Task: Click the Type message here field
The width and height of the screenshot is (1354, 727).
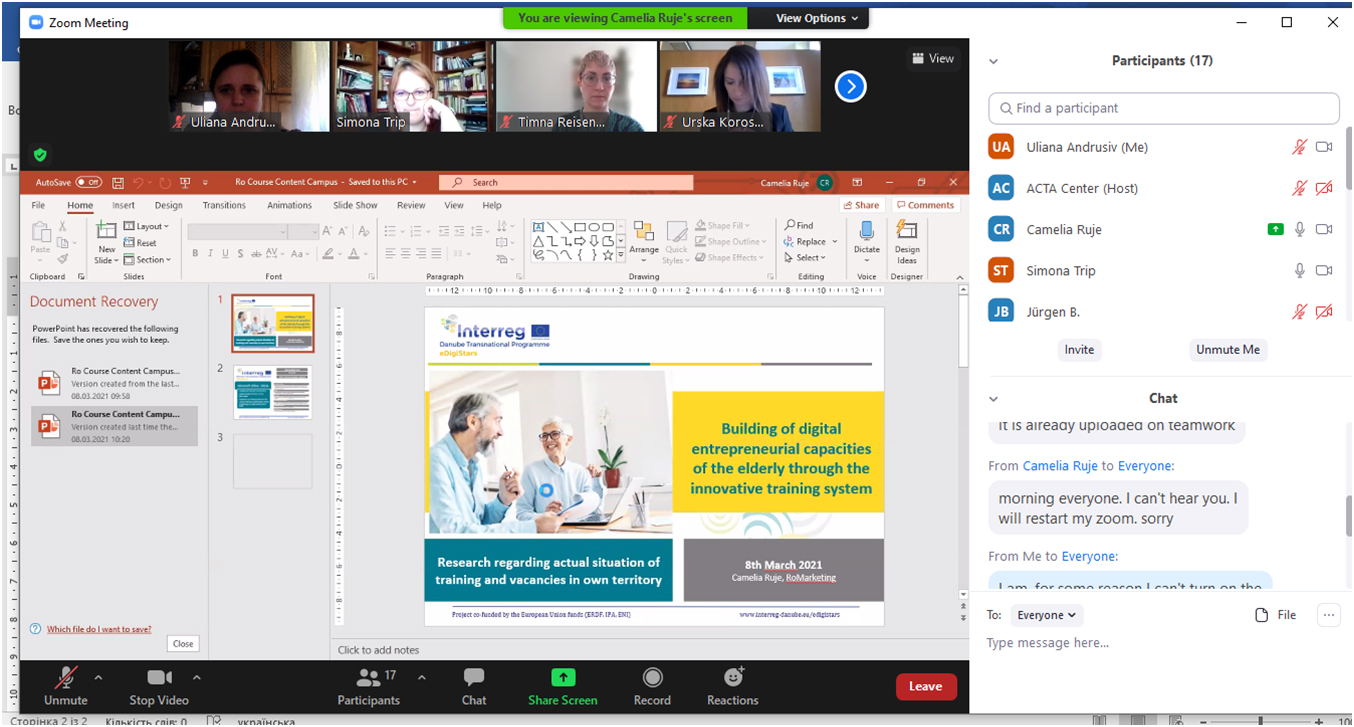Action: pyautogui.click(x=1150, y=643)
